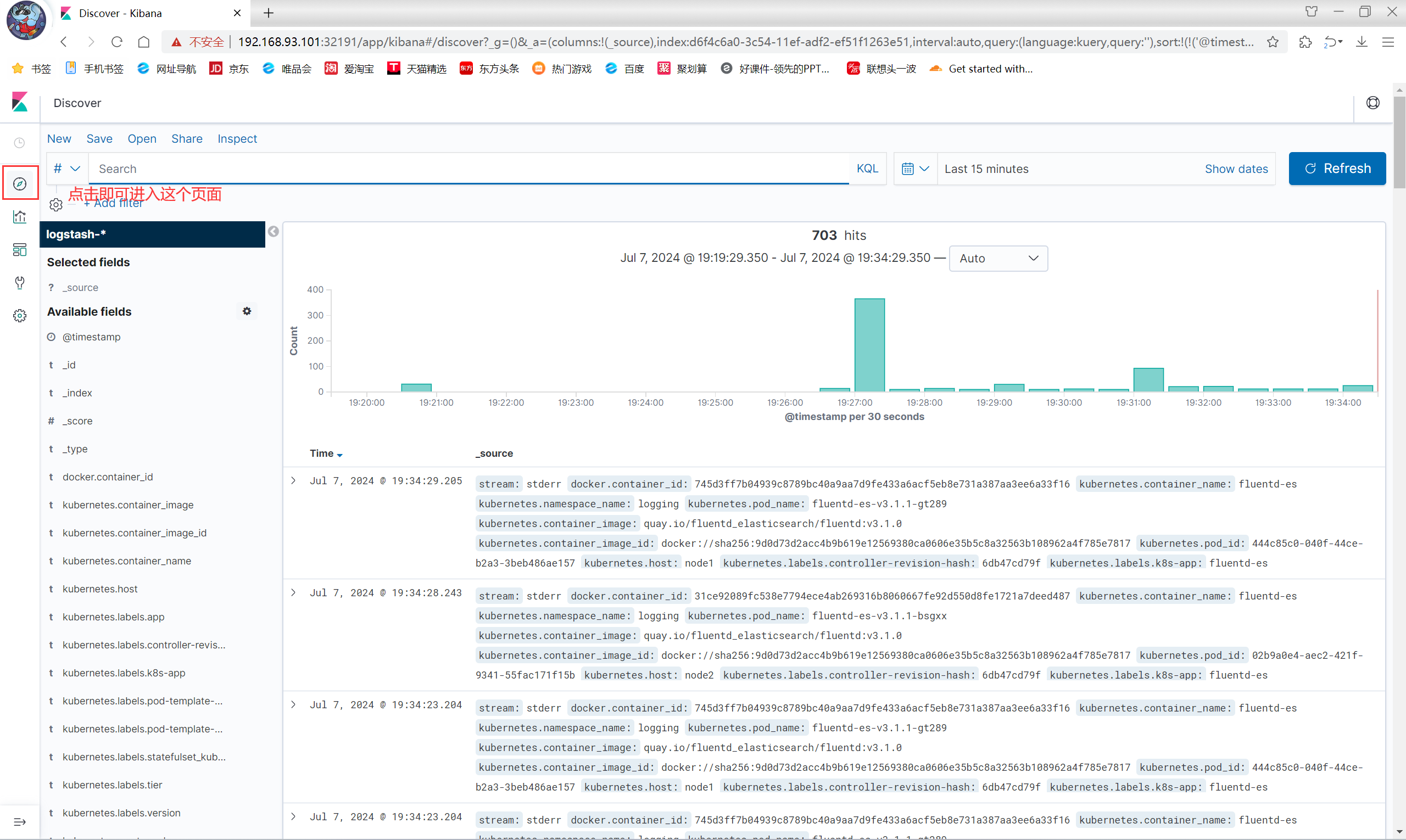The height and width of the screenshot is (840, 1406).
Task: Click the filter options gear beside Add filter
Action: 55,204
